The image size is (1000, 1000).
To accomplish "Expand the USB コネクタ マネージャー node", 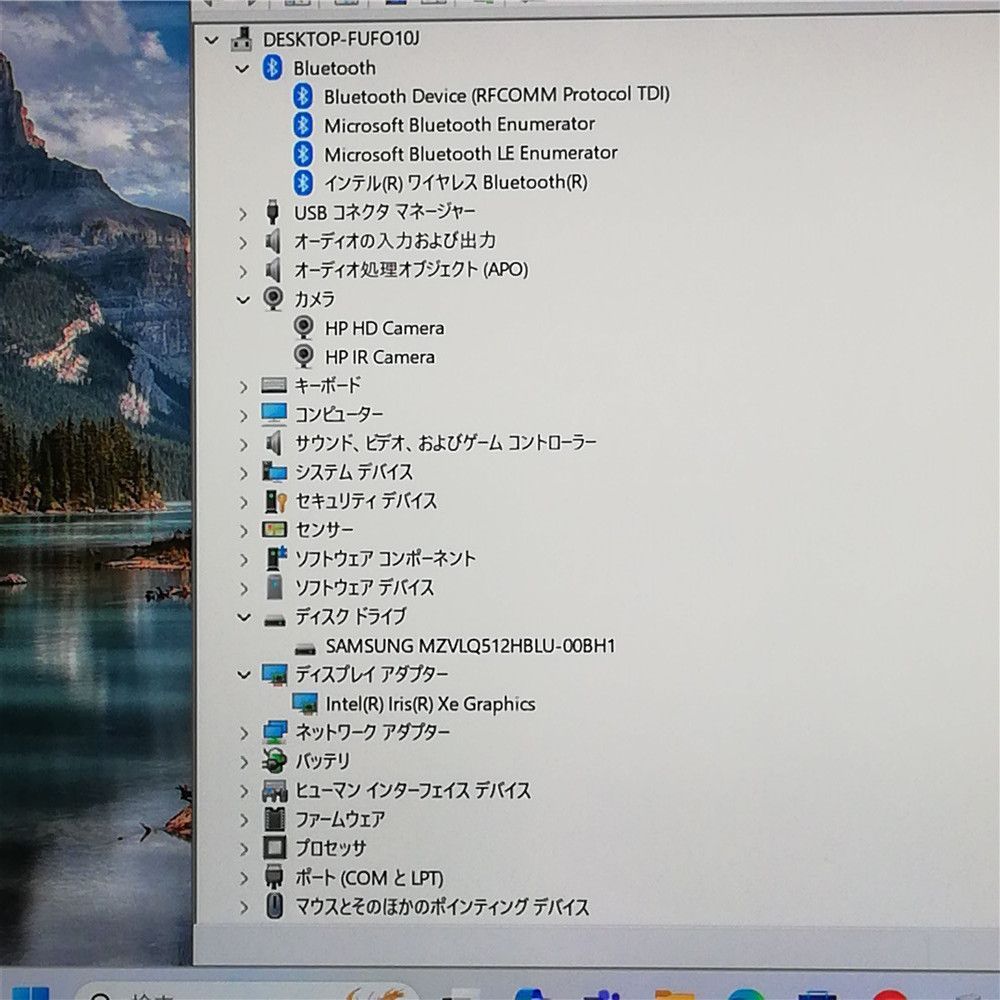I will 243,212.
